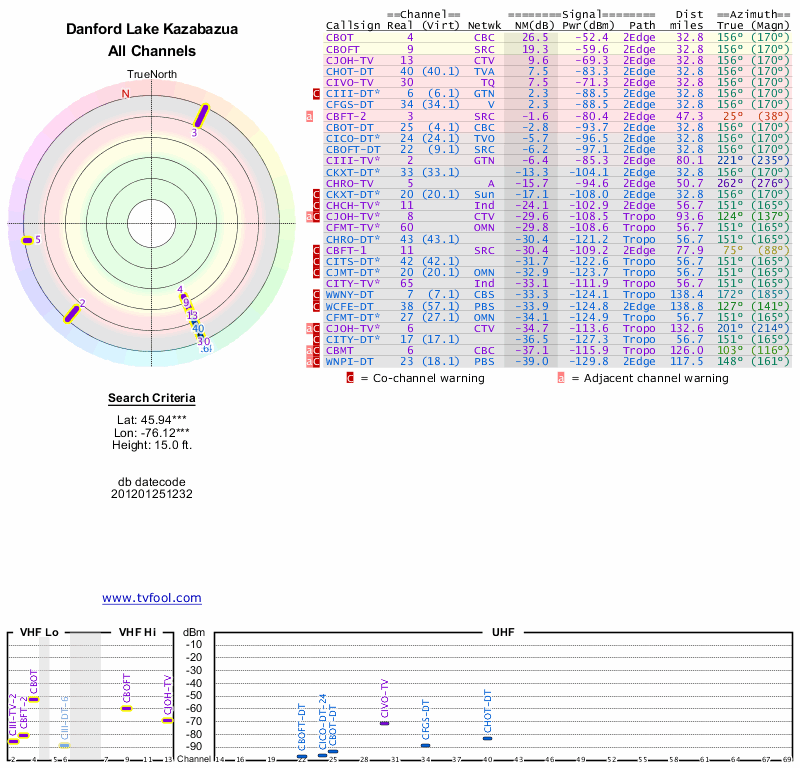Click the co-channel warning icon beside CIII-DT
Viewport: 800px width, 768px height.
point(317,93)
